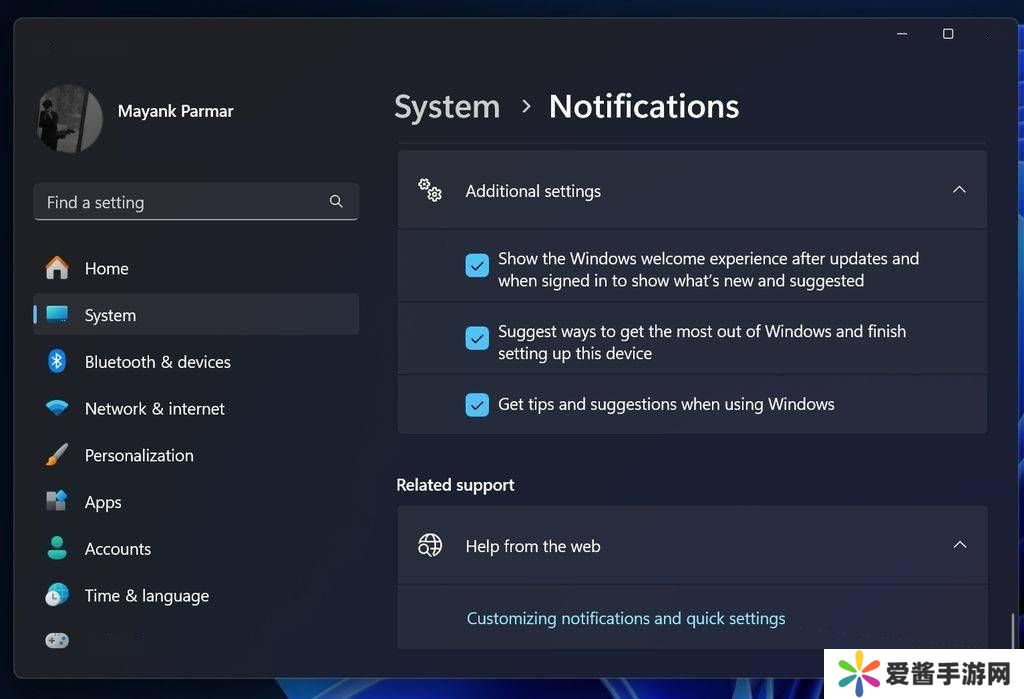The width and height of the screenshot is (1024, 699).
Task: Go to Accounts settings page
Action: [118, 549]
